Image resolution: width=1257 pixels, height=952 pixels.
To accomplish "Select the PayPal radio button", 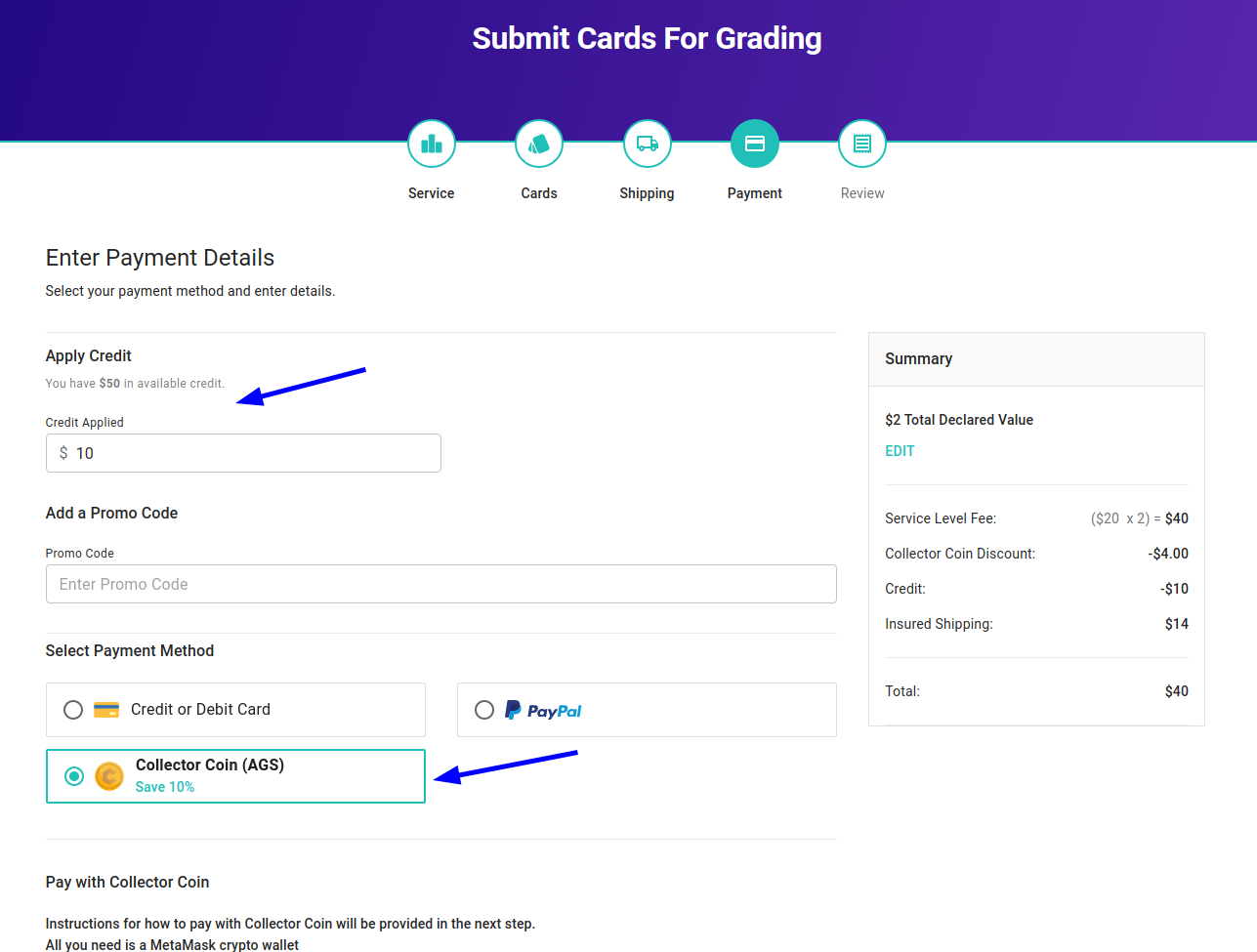I will [484, 710].
